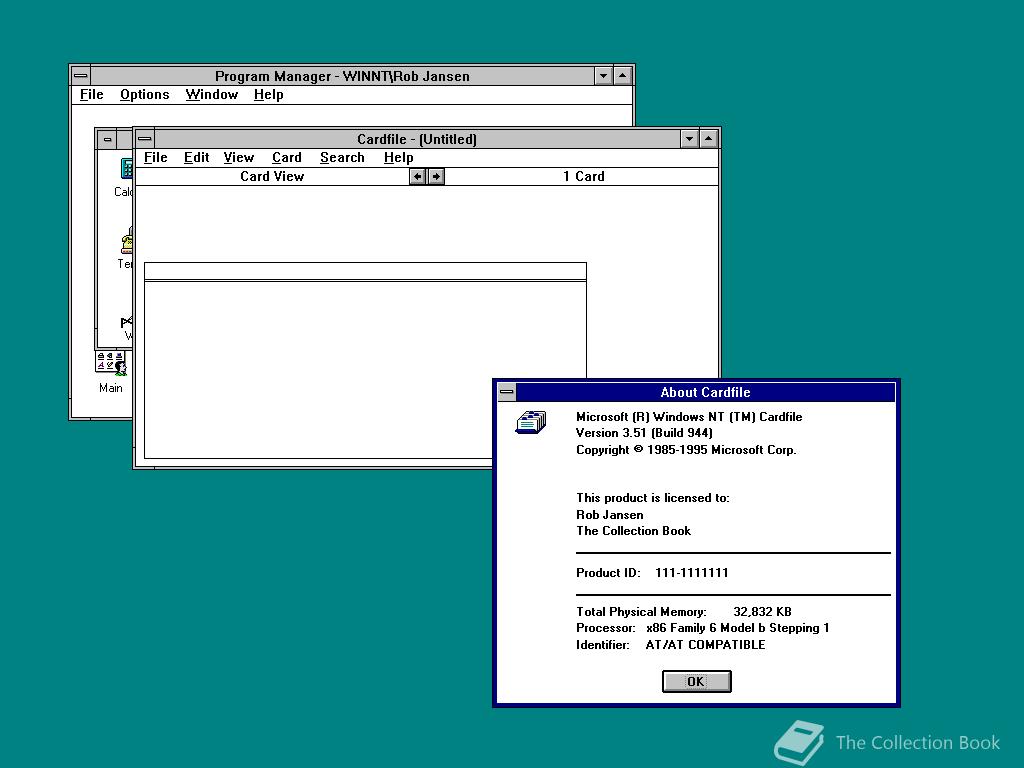
Task: Click Product ID '111-1111111' value
Action: click(692, 573)
